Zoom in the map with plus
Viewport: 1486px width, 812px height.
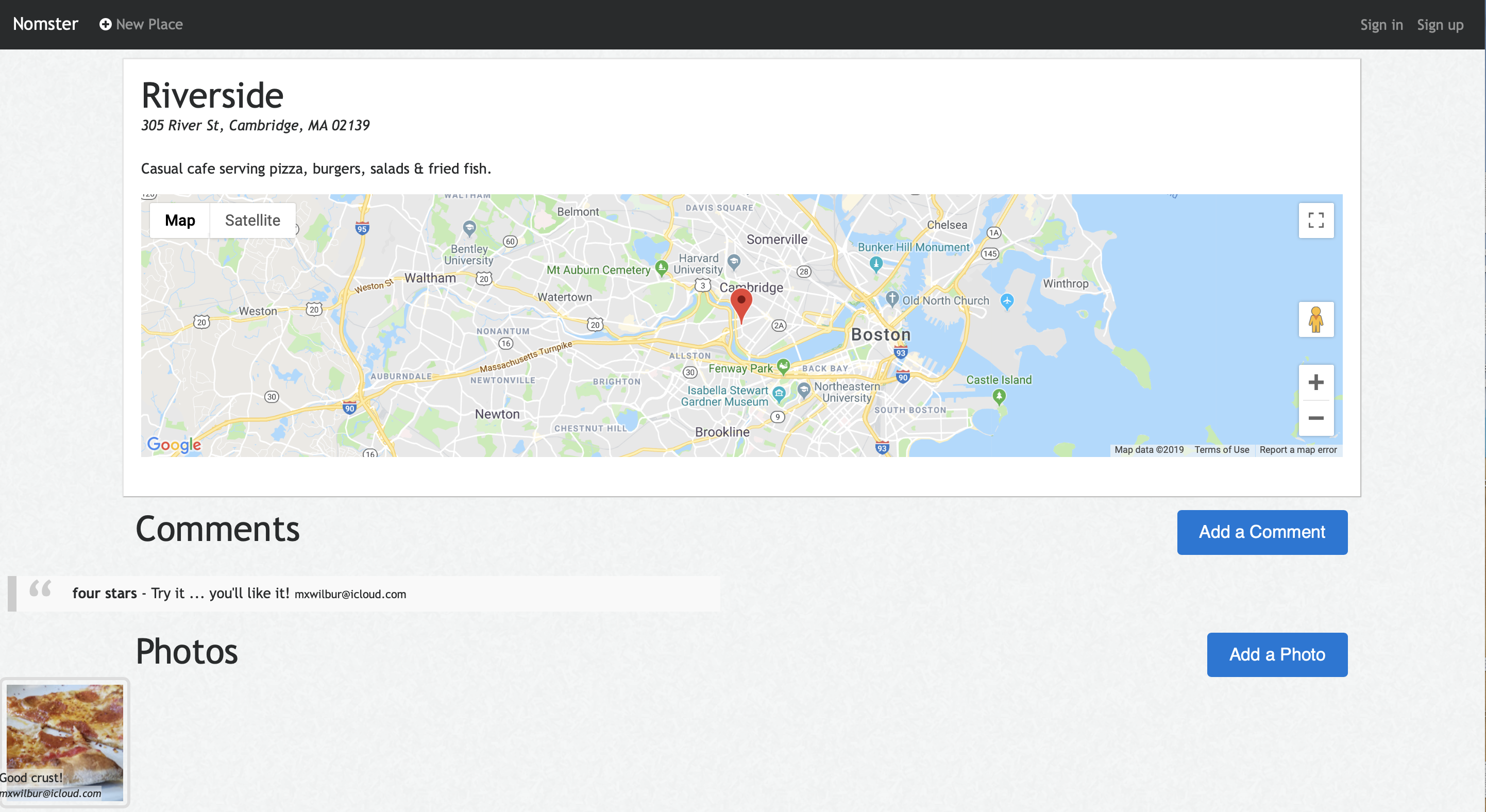tap(1315, 382)
